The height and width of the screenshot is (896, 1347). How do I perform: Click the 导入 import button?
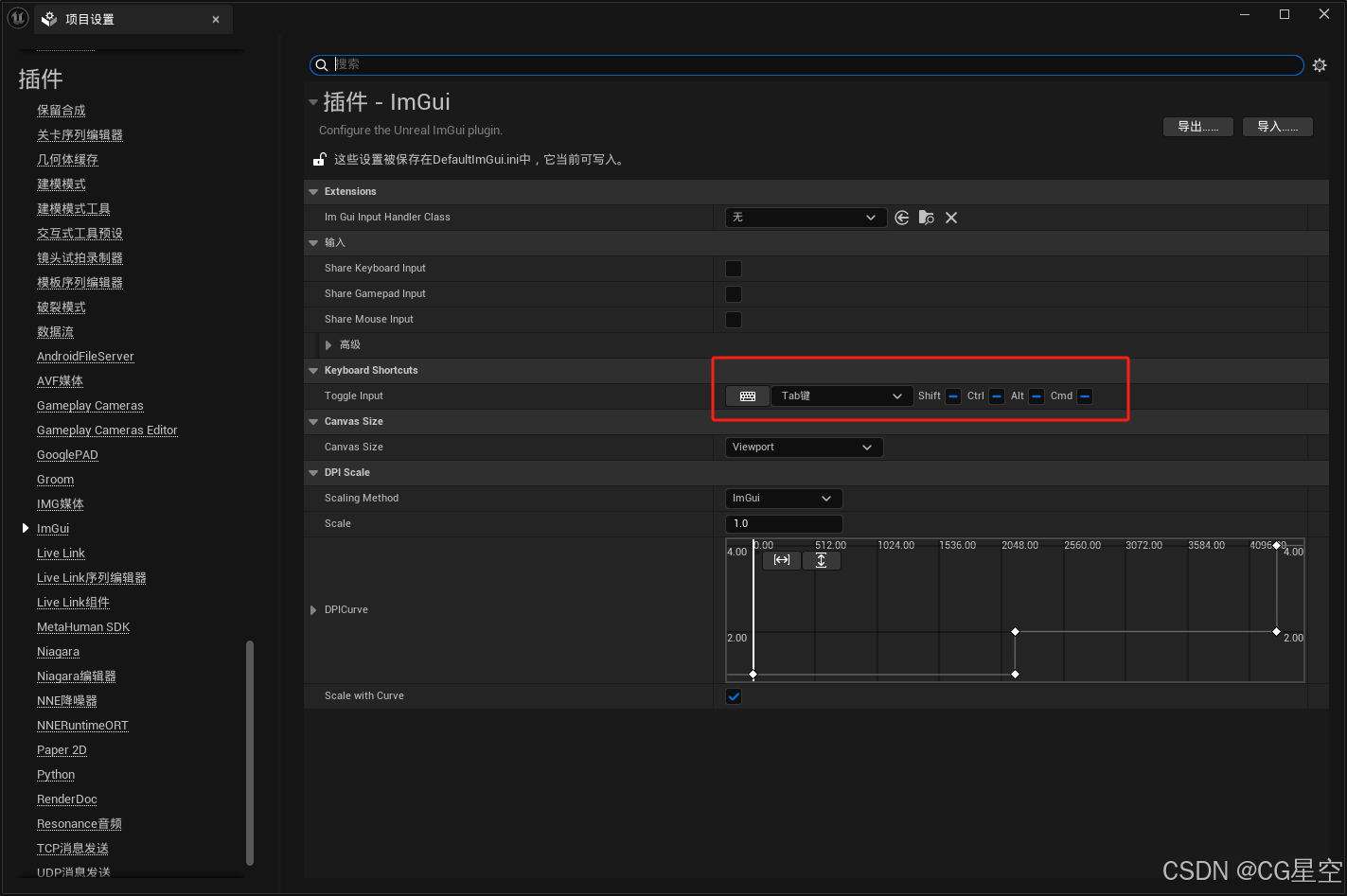tap(1278, 127)
